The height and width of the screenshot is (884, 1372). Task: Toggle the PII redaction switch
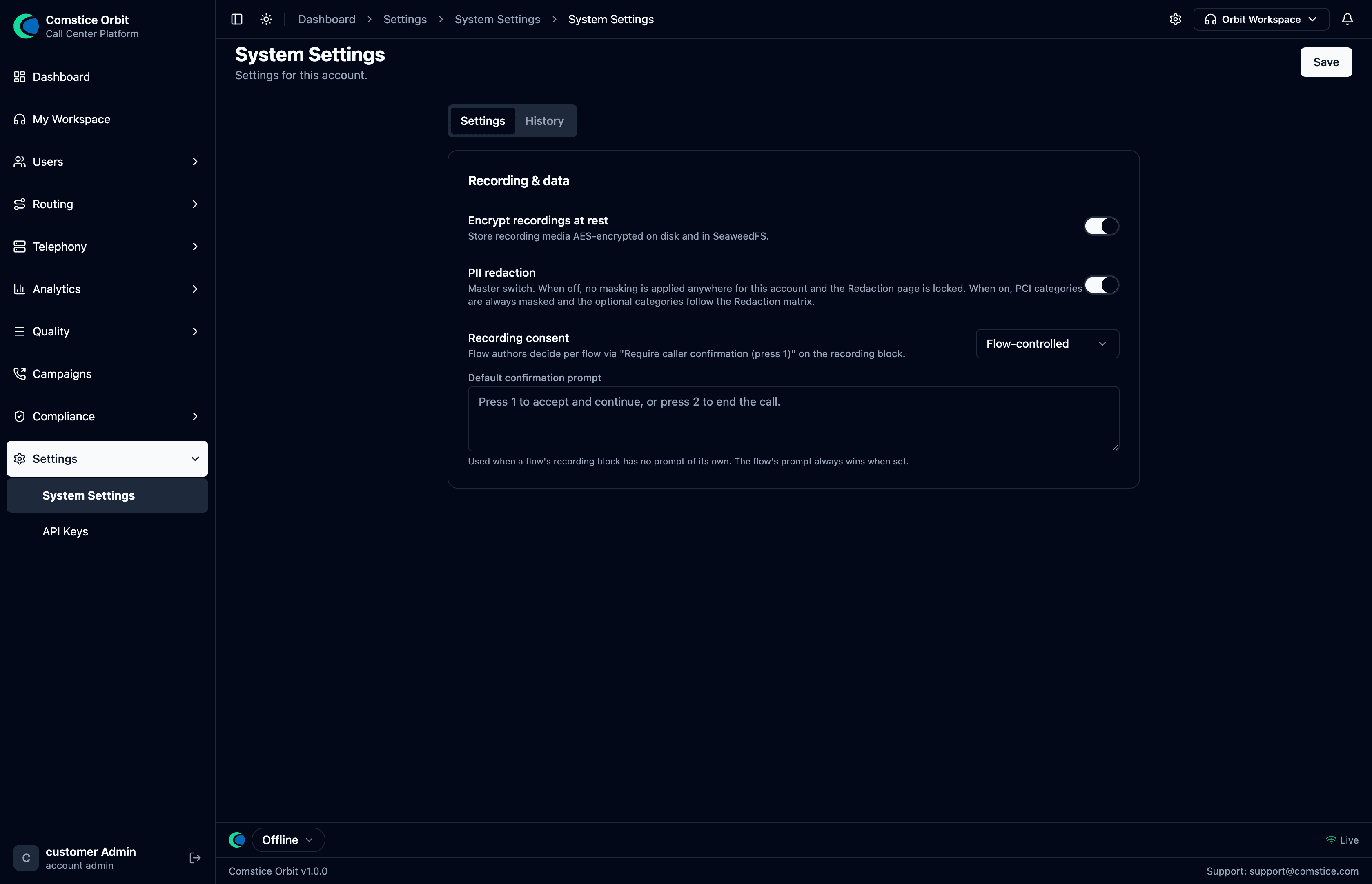1101,285
